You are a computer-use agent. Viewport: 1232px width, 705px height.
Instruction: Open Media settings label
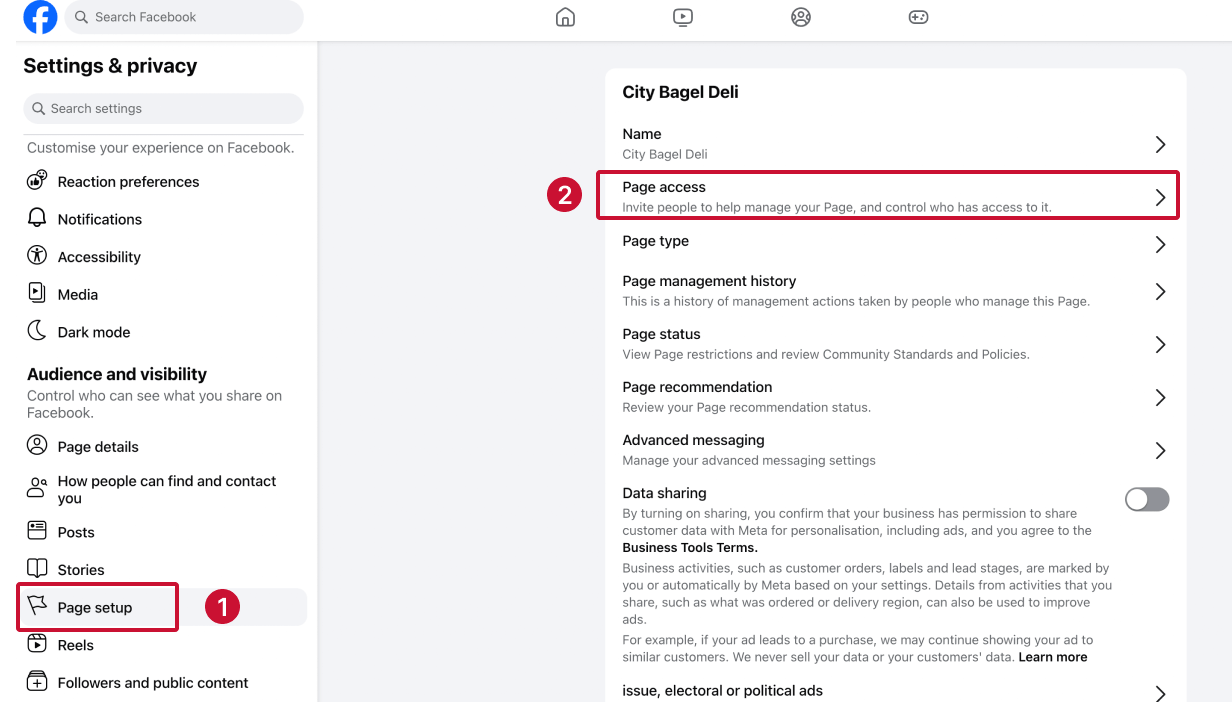(78, 294)
